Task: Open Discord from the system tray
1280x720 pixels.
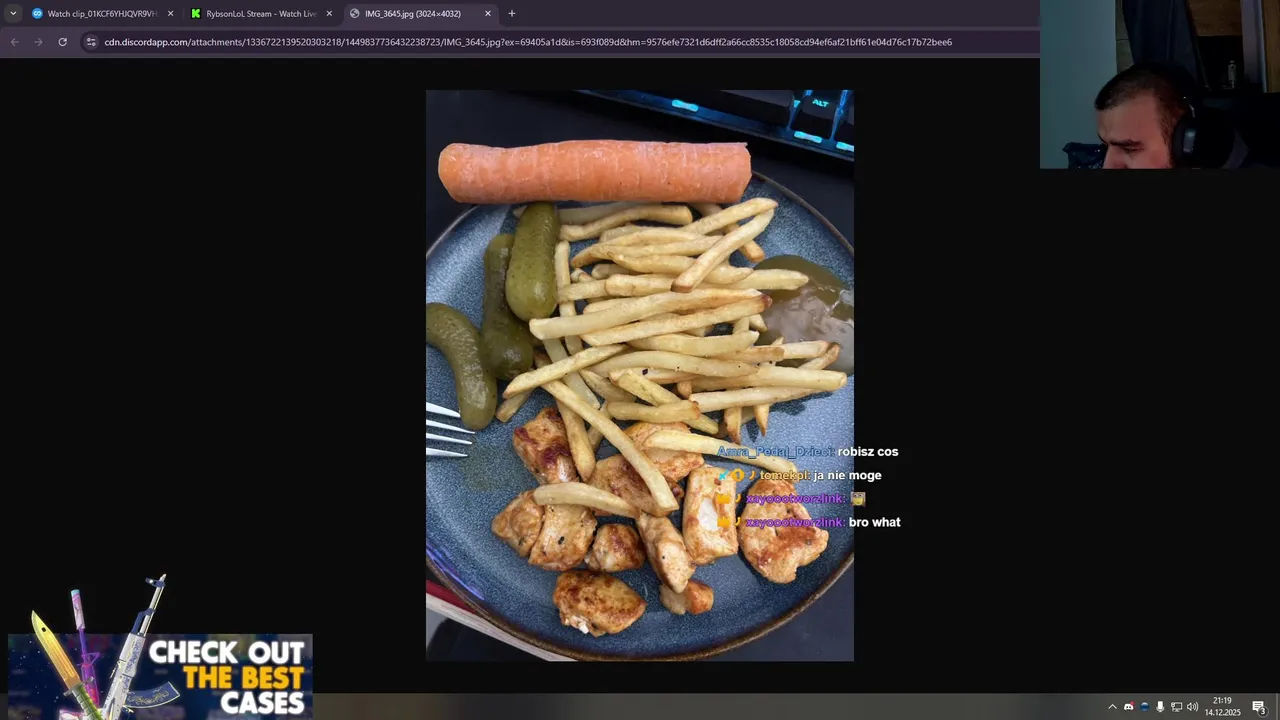Action: 1128,707
